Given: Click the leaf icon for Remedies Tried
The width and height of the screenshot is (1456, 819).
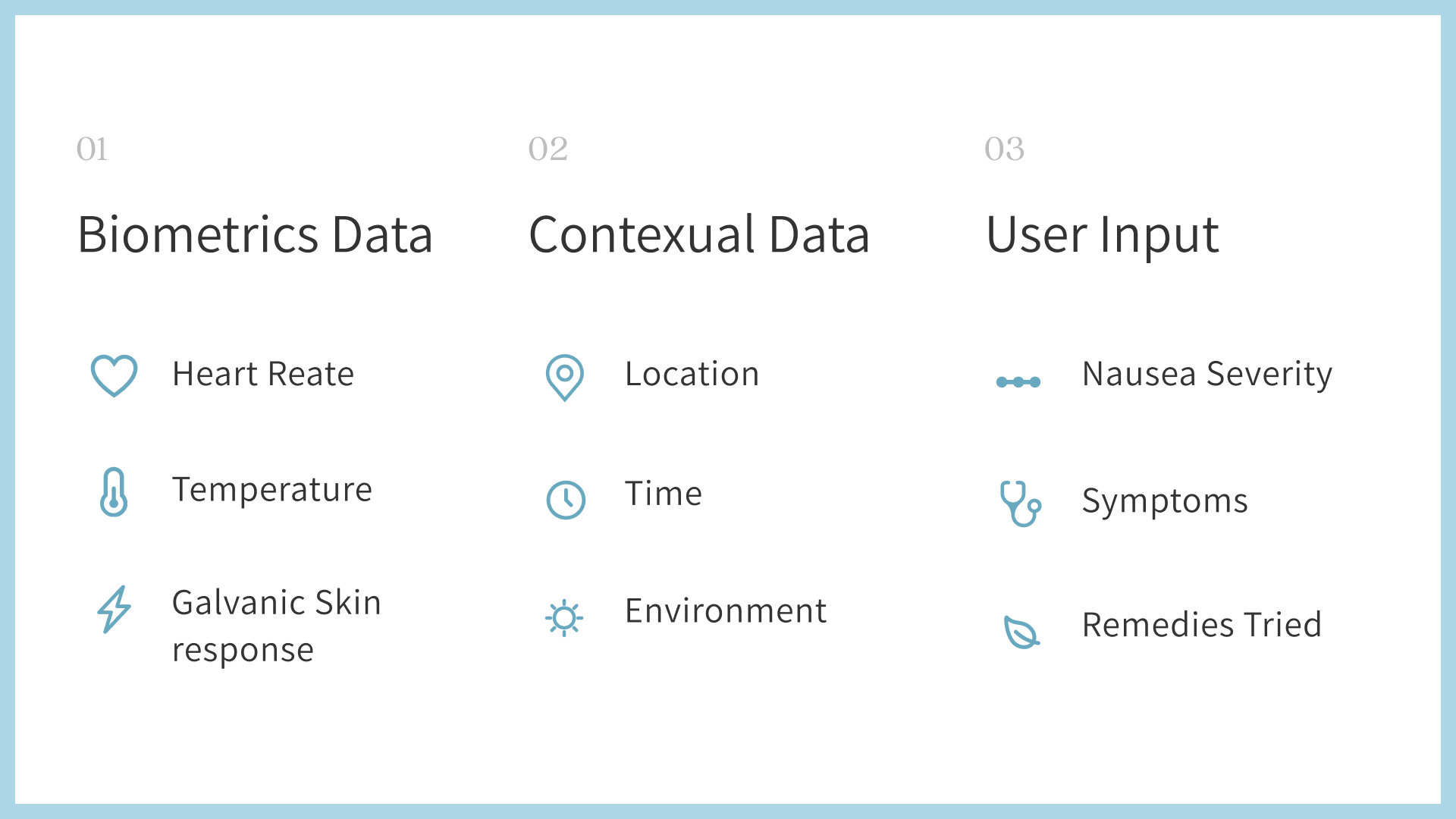Looking at the screenshot, I should coord(1021,632).
